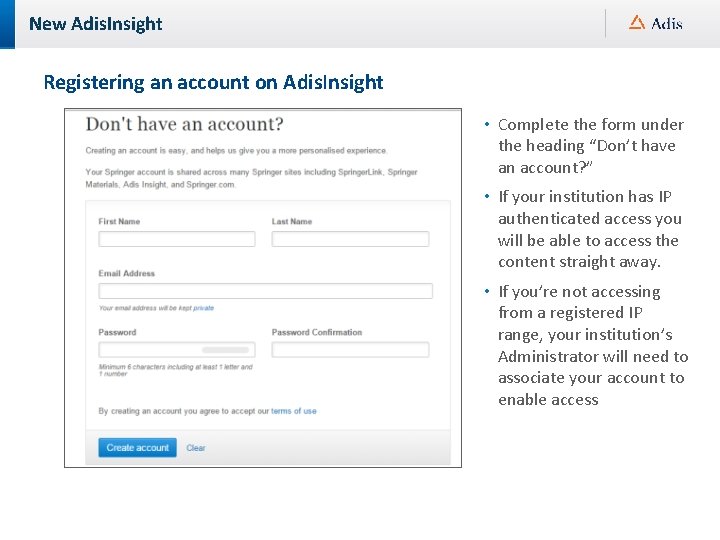Click the 'Password Confirmation' field label
Screen dimensions: 720x540
click(x=316, y=332)
